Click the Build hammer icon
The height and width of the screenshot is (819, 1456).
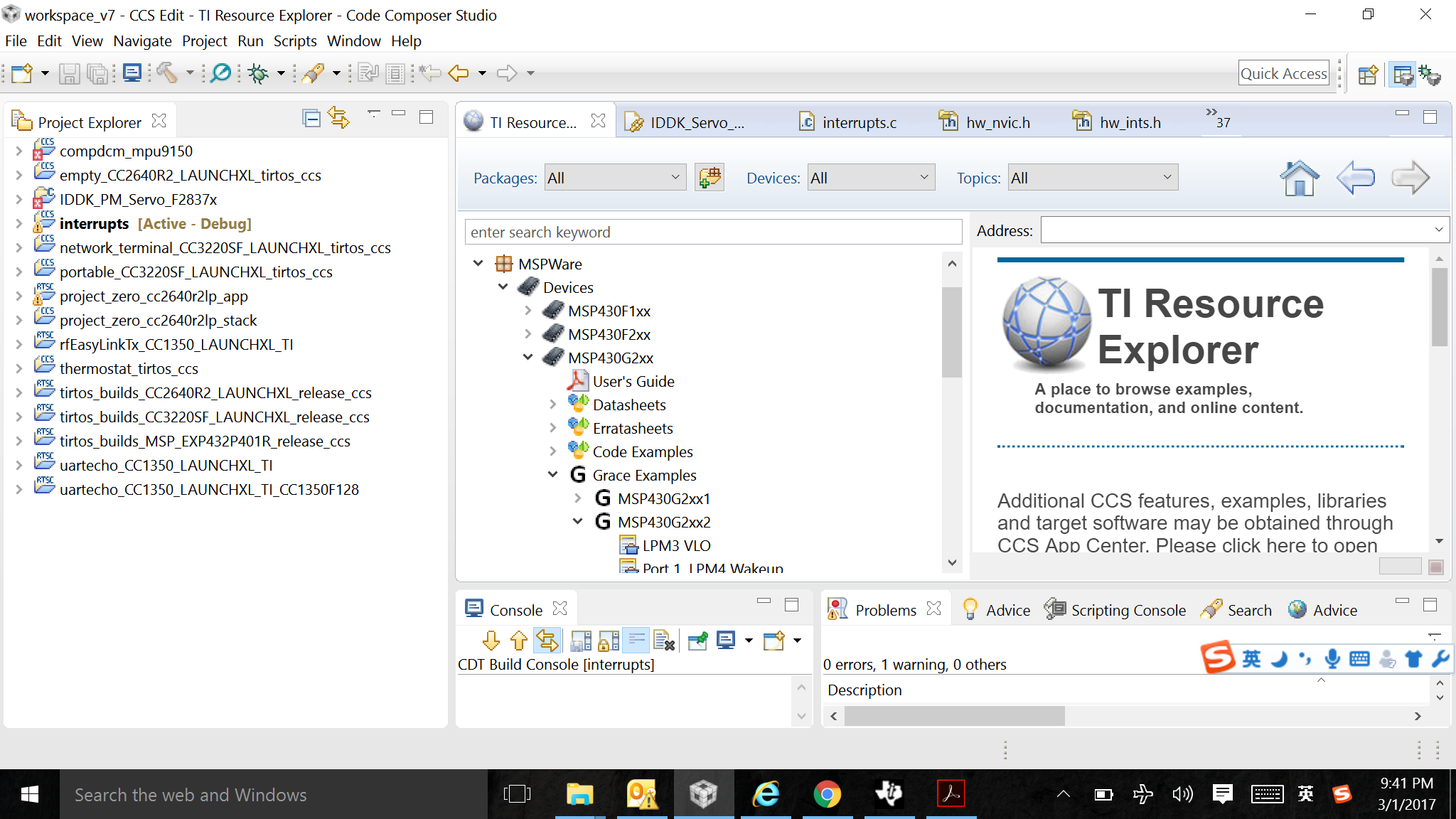[167, 73]
